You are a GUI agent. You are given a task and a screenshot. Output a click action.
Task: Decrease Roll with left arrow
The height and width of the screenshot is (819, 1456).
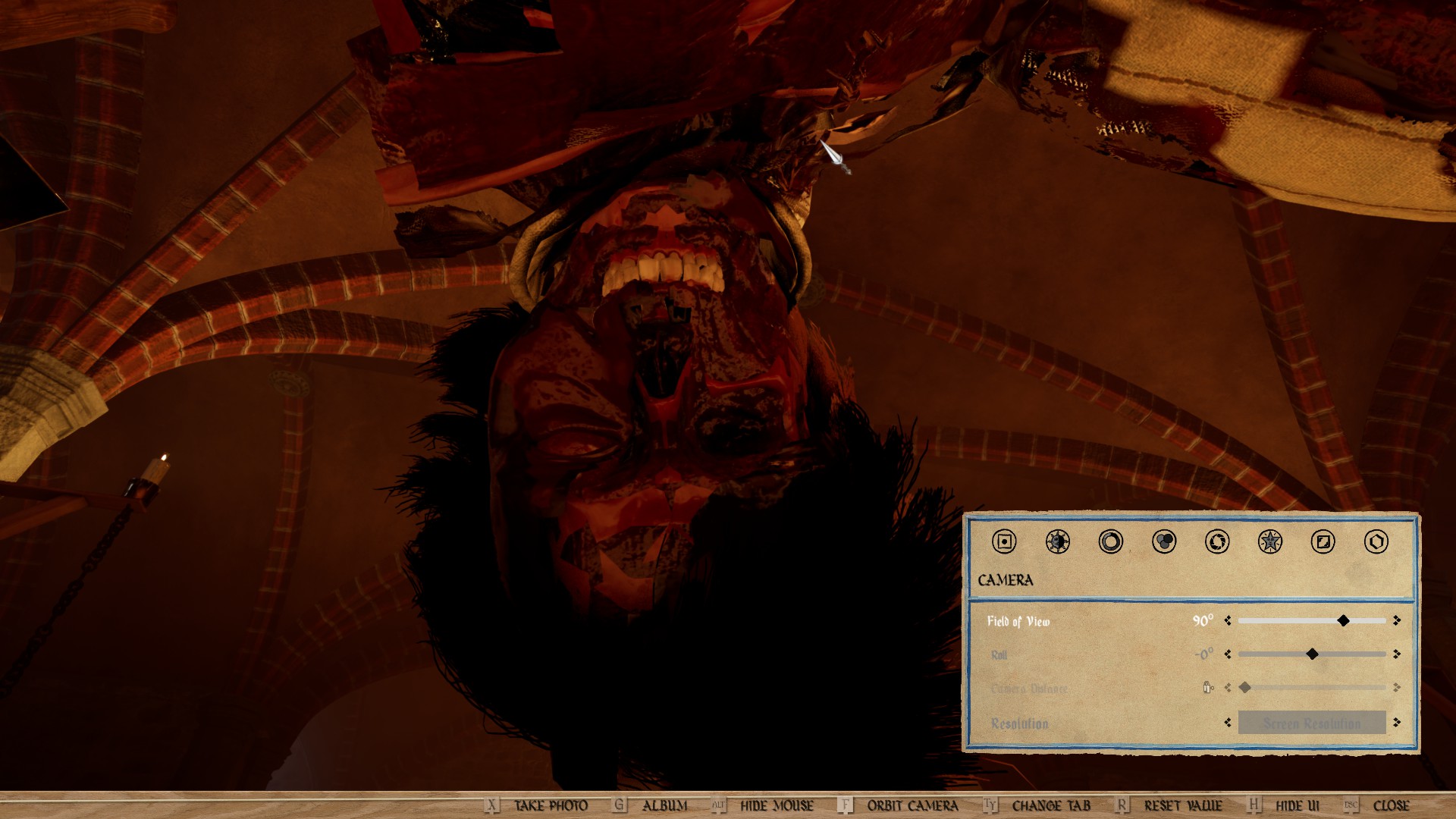[x=1228, y=654]
